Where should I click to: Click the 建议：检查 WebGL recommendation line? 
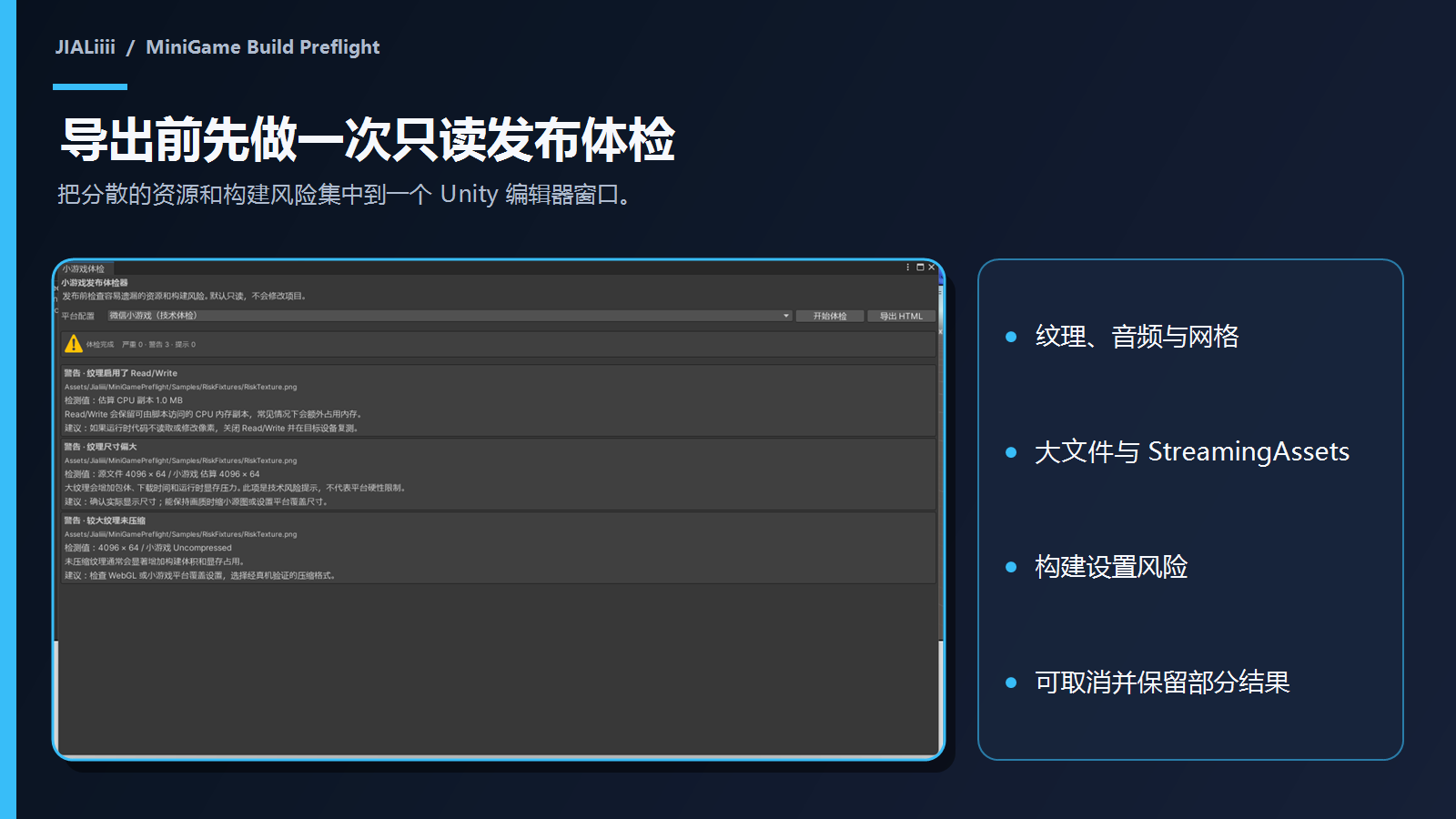click(200, 575)
